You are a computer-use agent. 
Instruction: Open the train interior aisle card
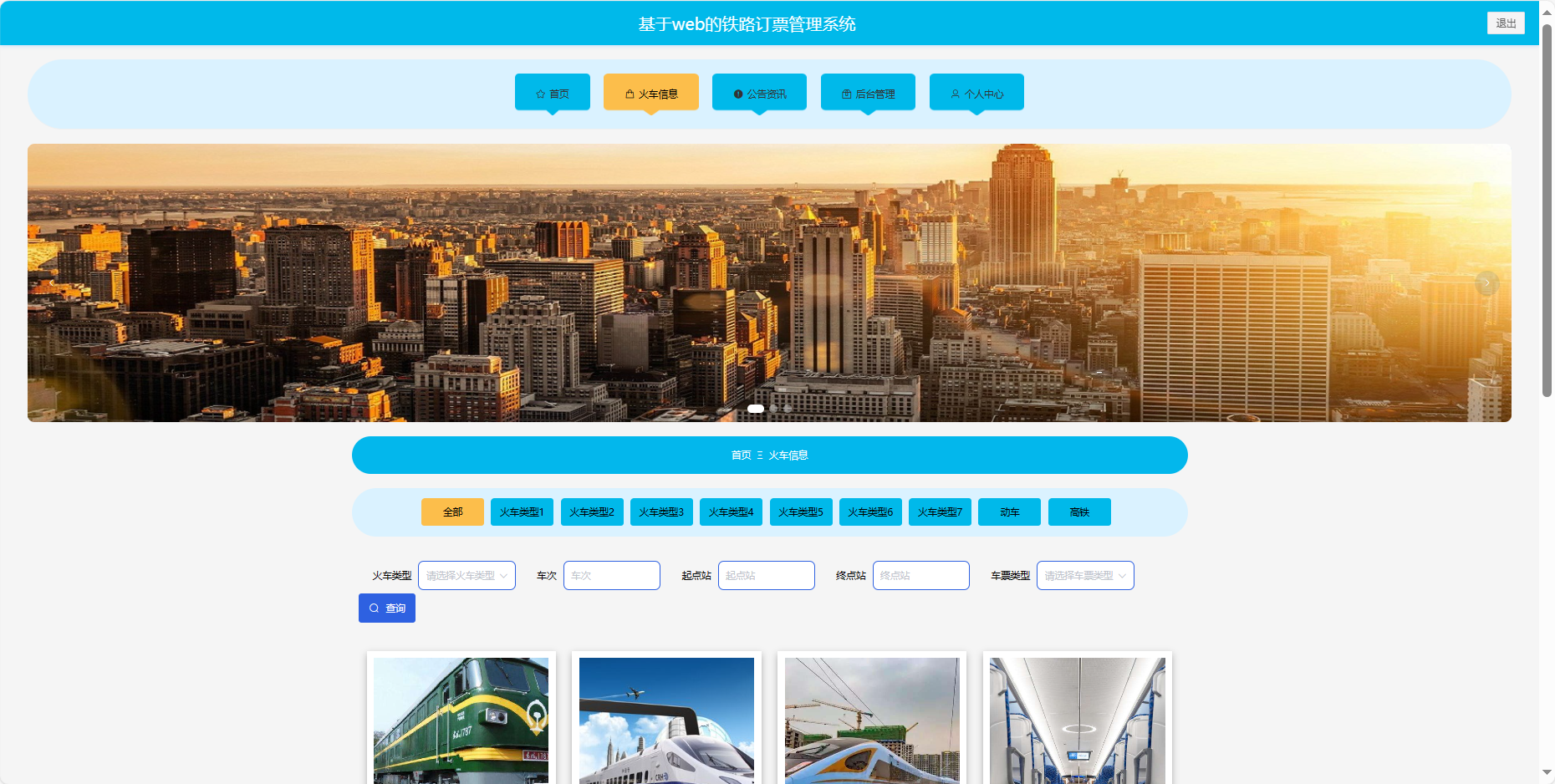[x=1078, y=719]
